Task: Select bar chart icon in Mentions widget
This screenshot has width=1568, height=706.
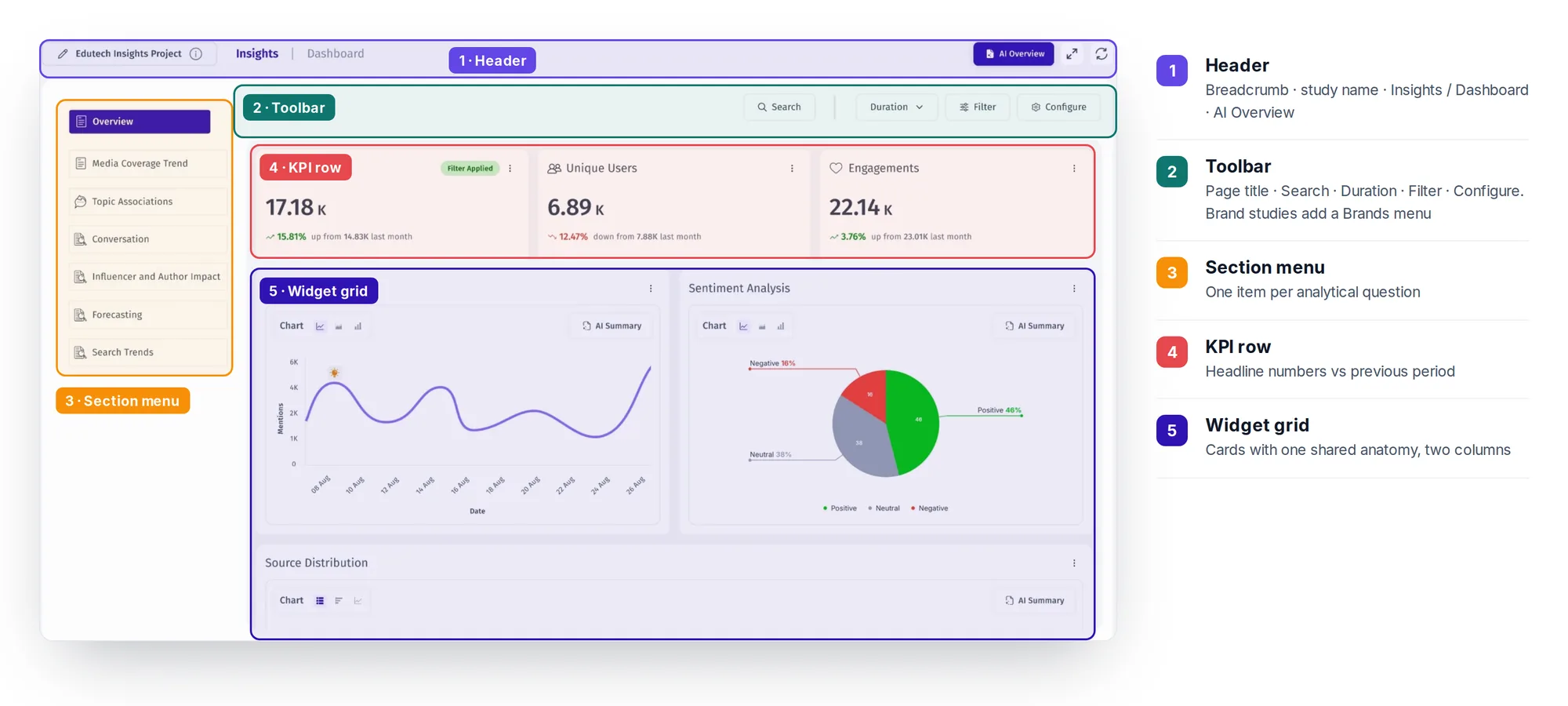Action: pyautogui.click(x=358, y=326)
